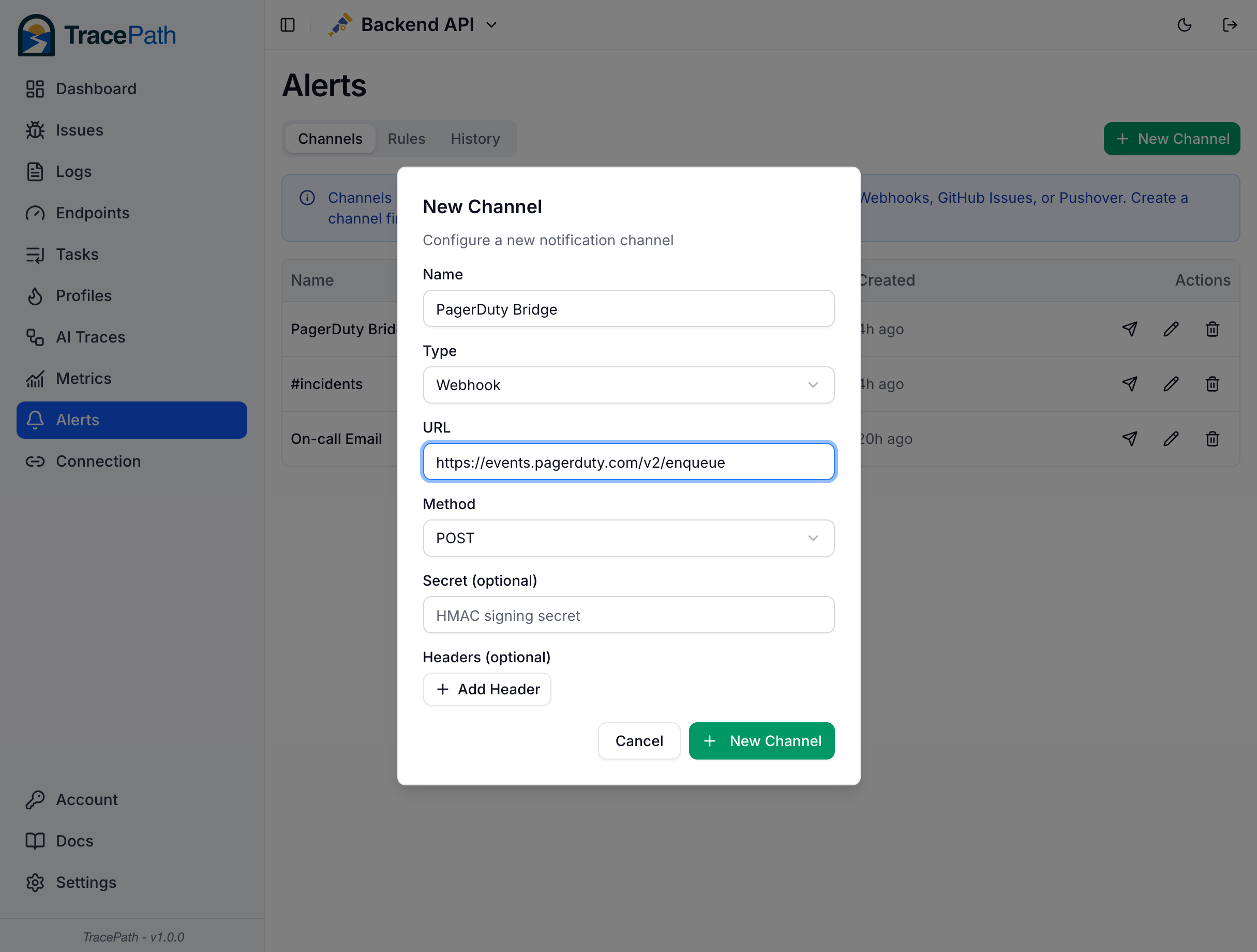Click the Name input field in dialog
This screenshot has width=1257, height=952.
pos(628,309)
